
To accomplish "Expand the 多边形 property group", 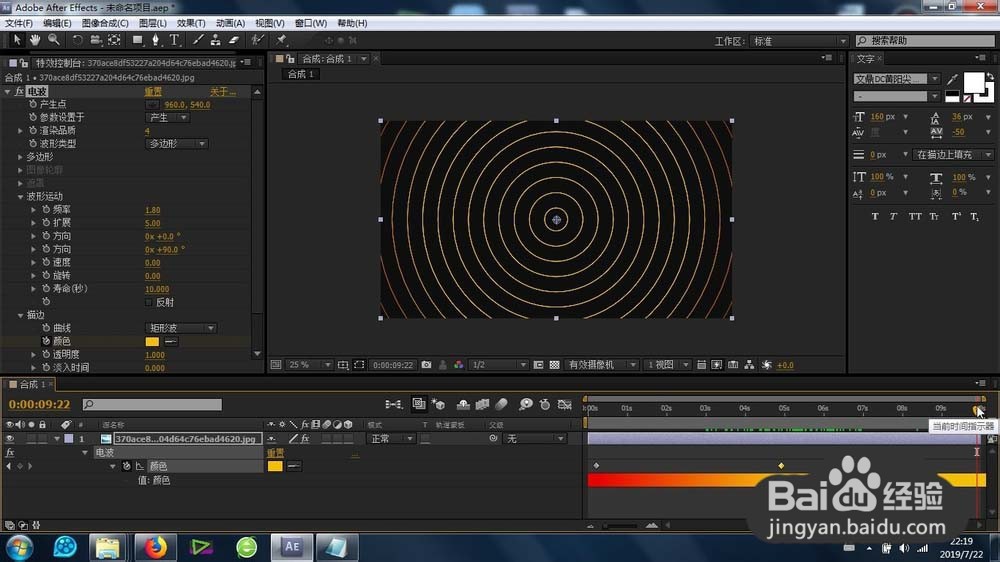I will coord(20,157).
